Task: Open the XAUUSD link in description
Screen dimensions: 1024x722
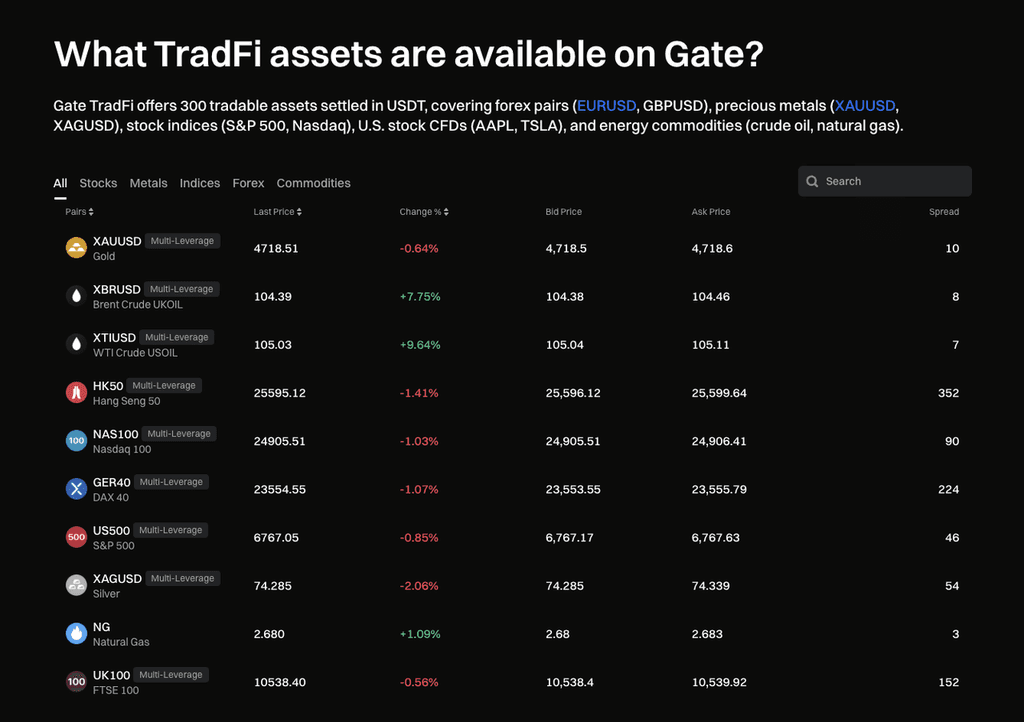Action: (x=865, y=106)
